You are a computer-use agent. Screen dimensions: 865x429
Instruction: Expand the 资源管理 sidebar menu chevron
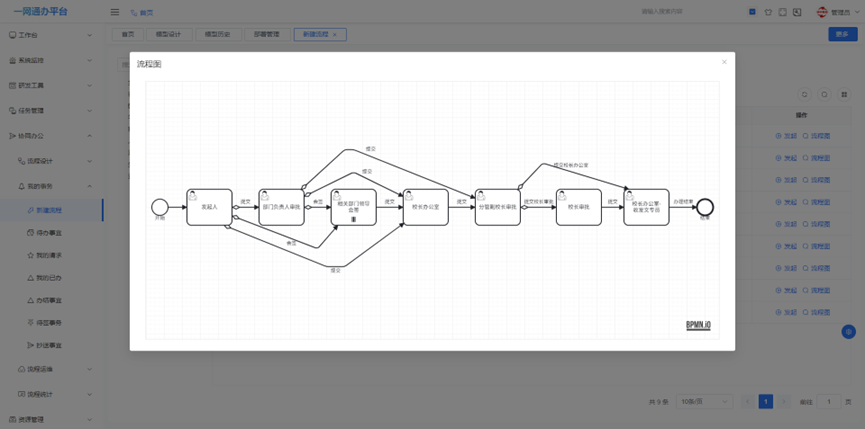coord(90,420)
